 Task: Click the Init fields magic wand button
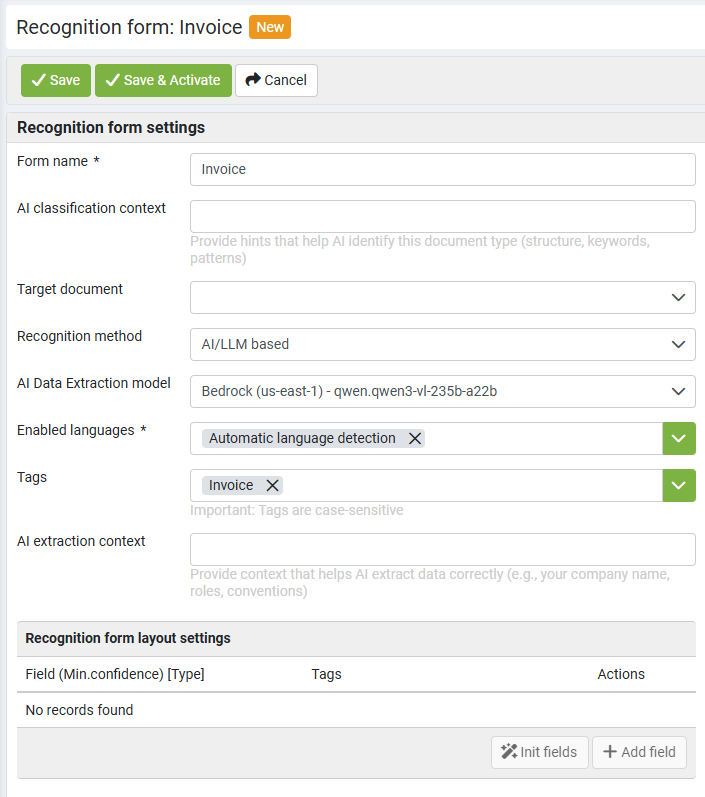click(x=539, y=752)
